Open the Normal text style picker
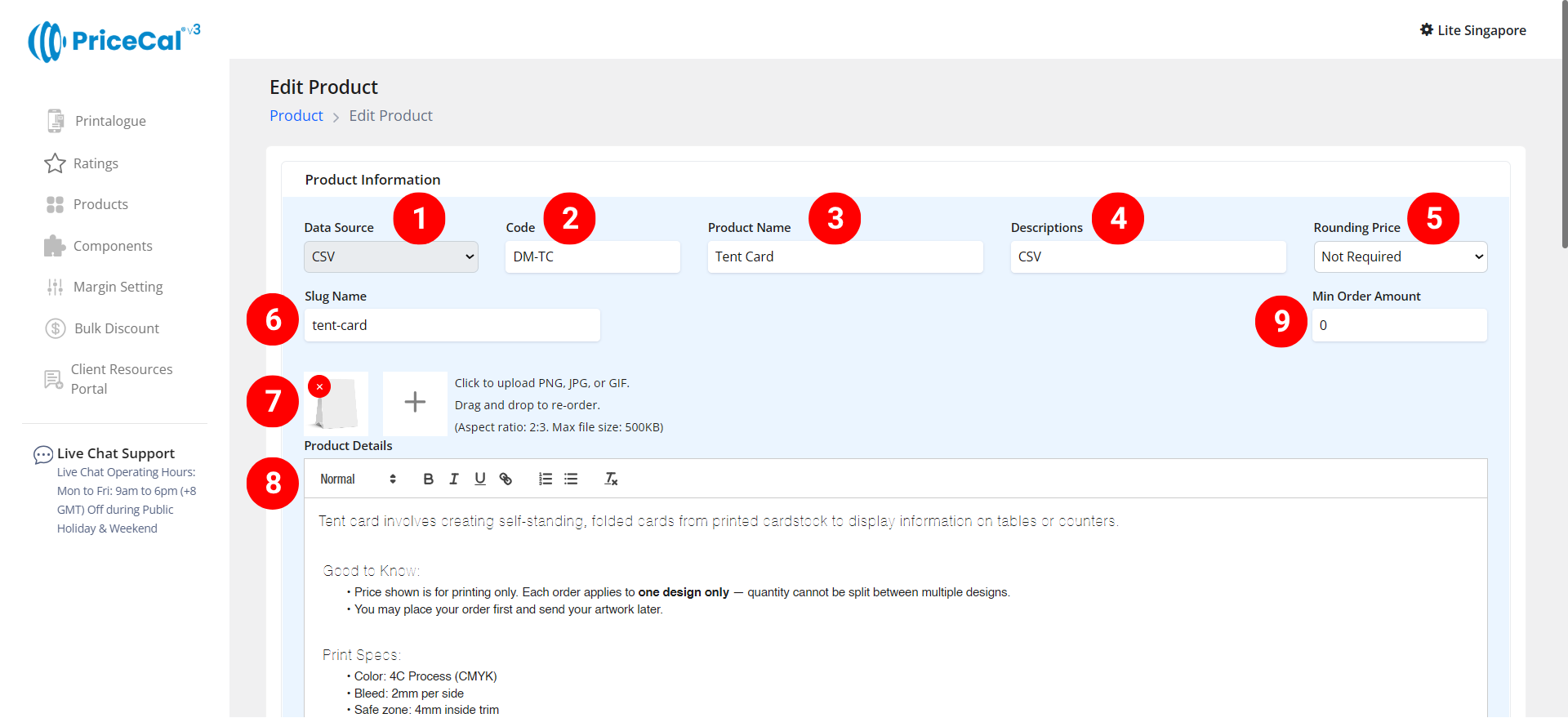Image resolution: width=1568 pixels, height=718 pixels. point(358,479)
